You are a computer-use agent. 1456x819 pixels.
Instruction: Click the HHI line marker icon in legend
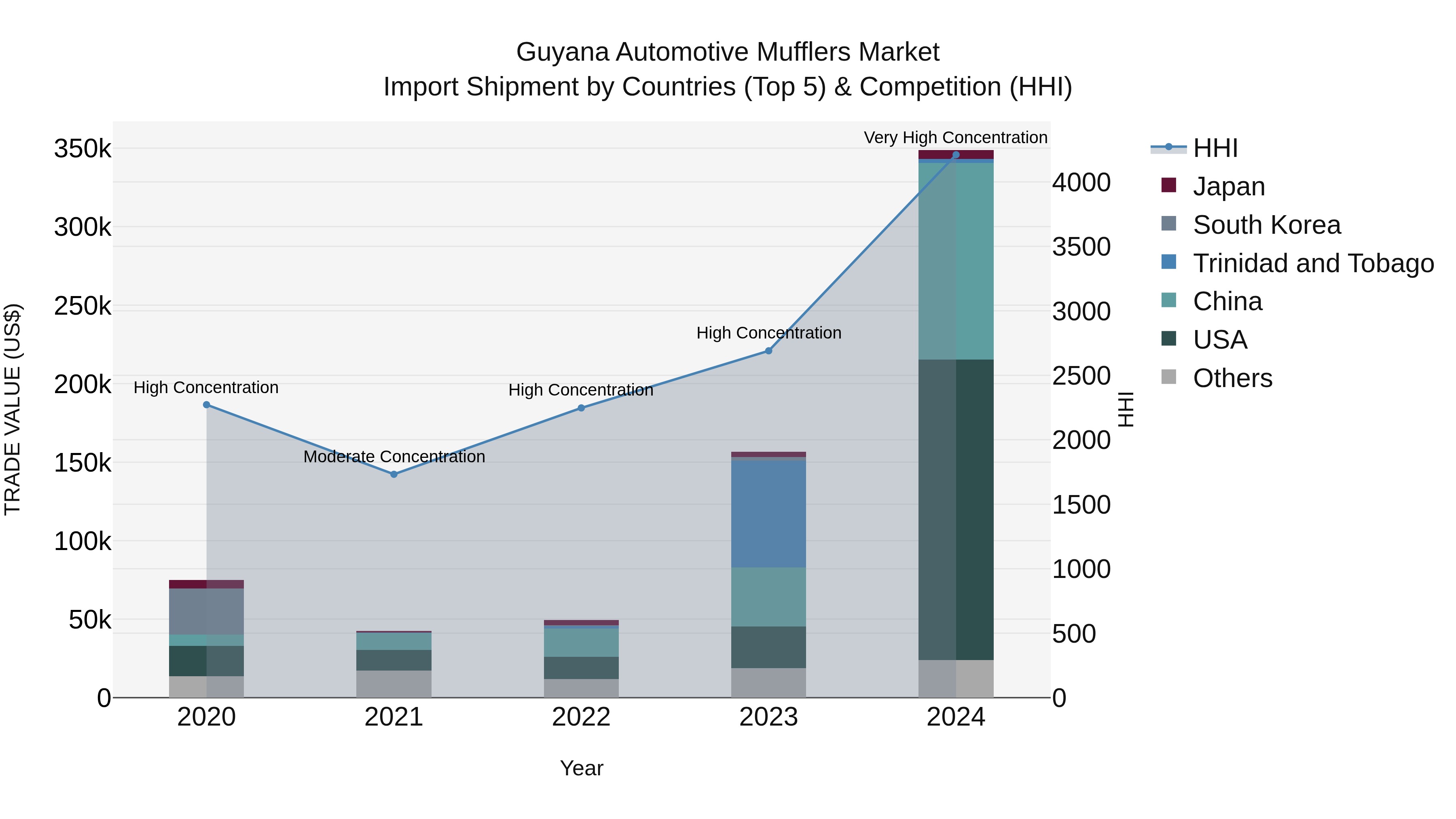pos(1168,147)
